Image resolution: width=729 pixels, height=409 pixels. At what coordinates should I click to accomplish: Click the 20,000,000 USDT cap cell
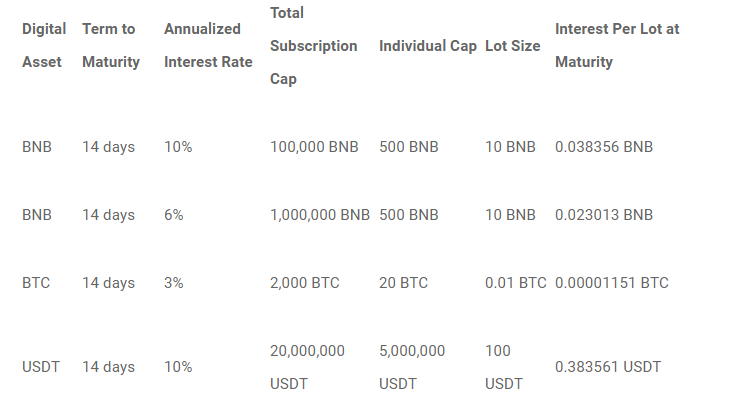click(307, 367)
